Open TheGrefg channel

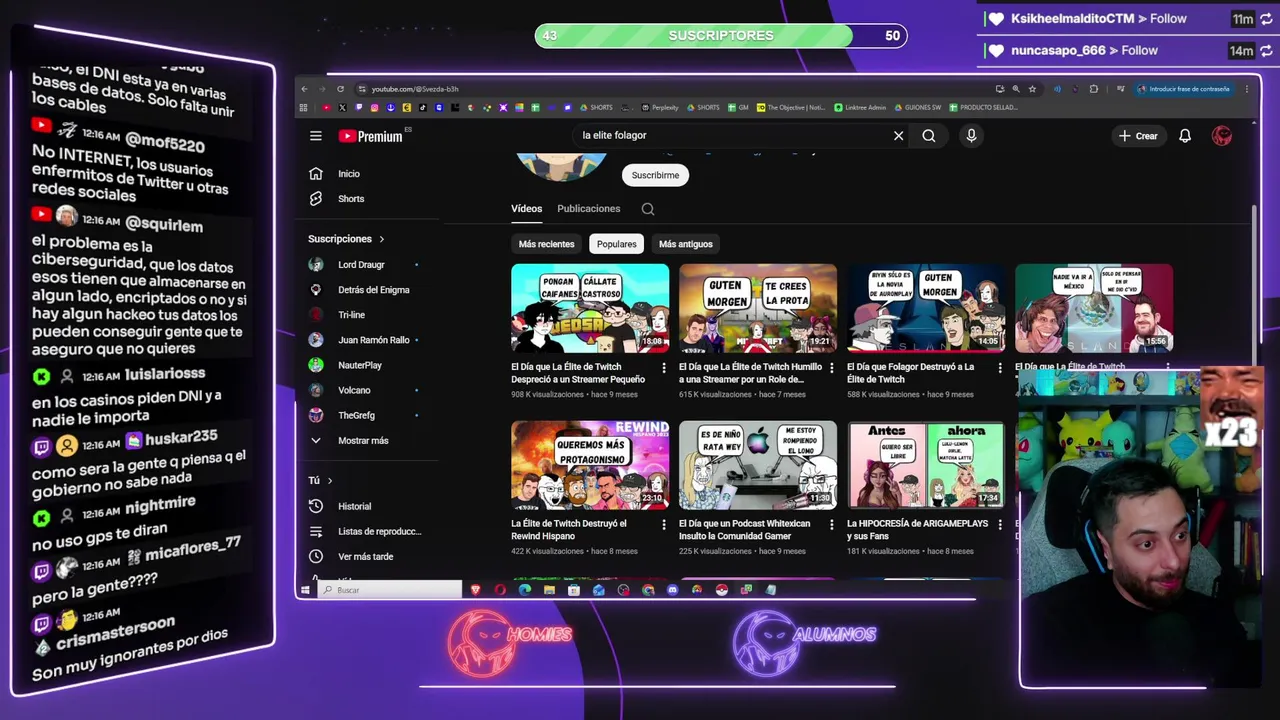point(356,415)
